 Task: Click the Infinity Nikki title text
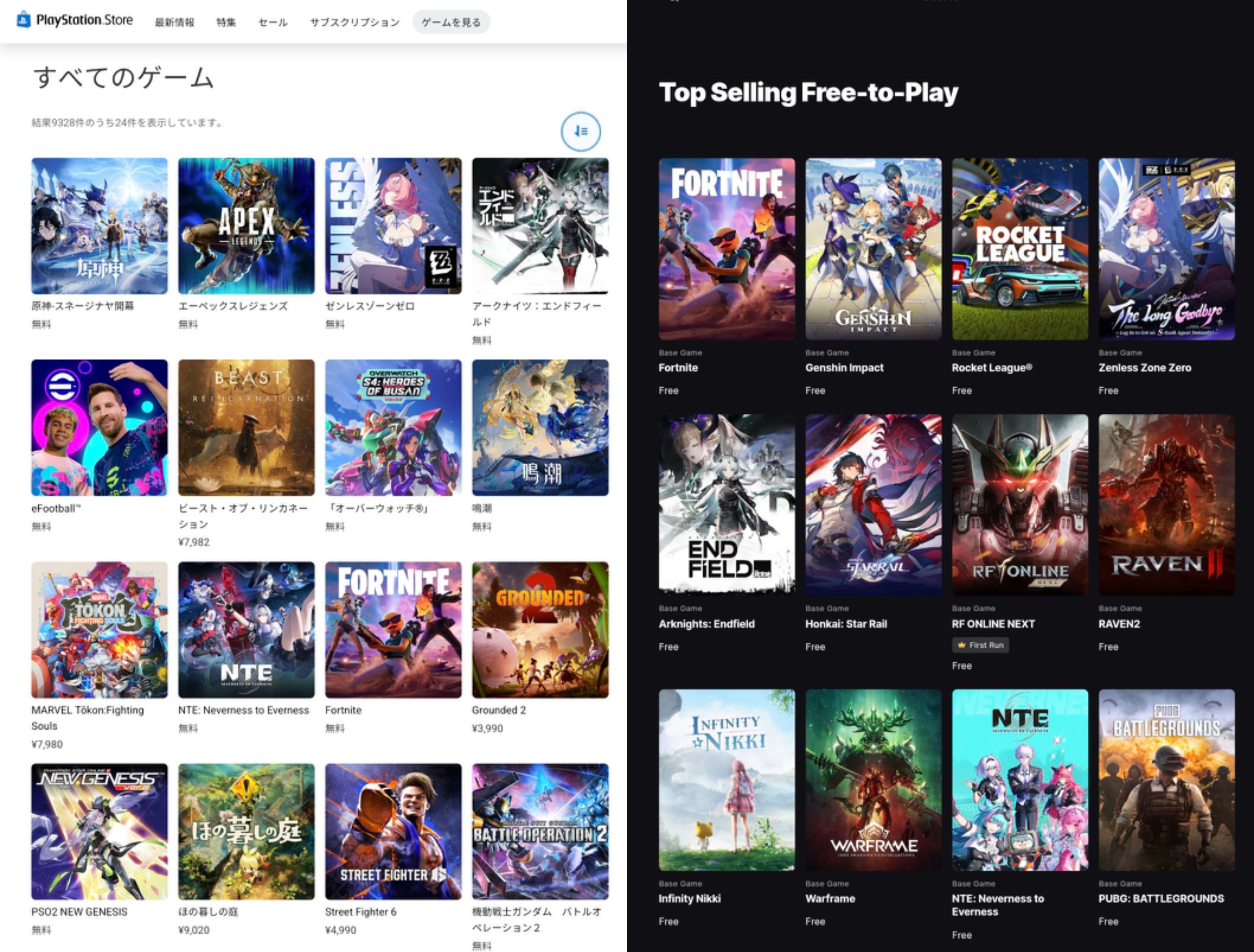coord(689,899)
